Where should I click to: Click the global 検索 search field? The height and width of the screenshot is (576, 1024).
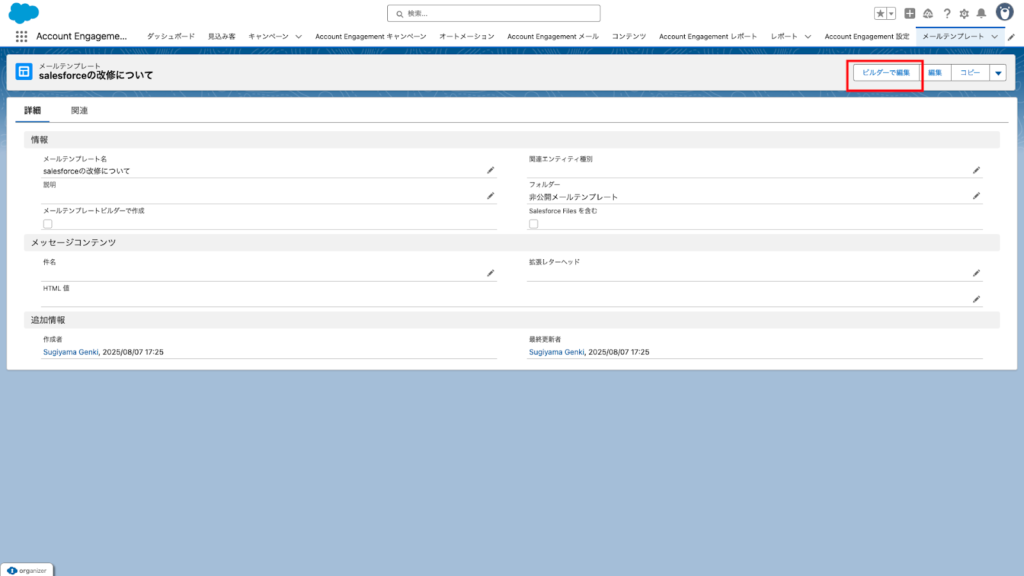tap(493, 13)
